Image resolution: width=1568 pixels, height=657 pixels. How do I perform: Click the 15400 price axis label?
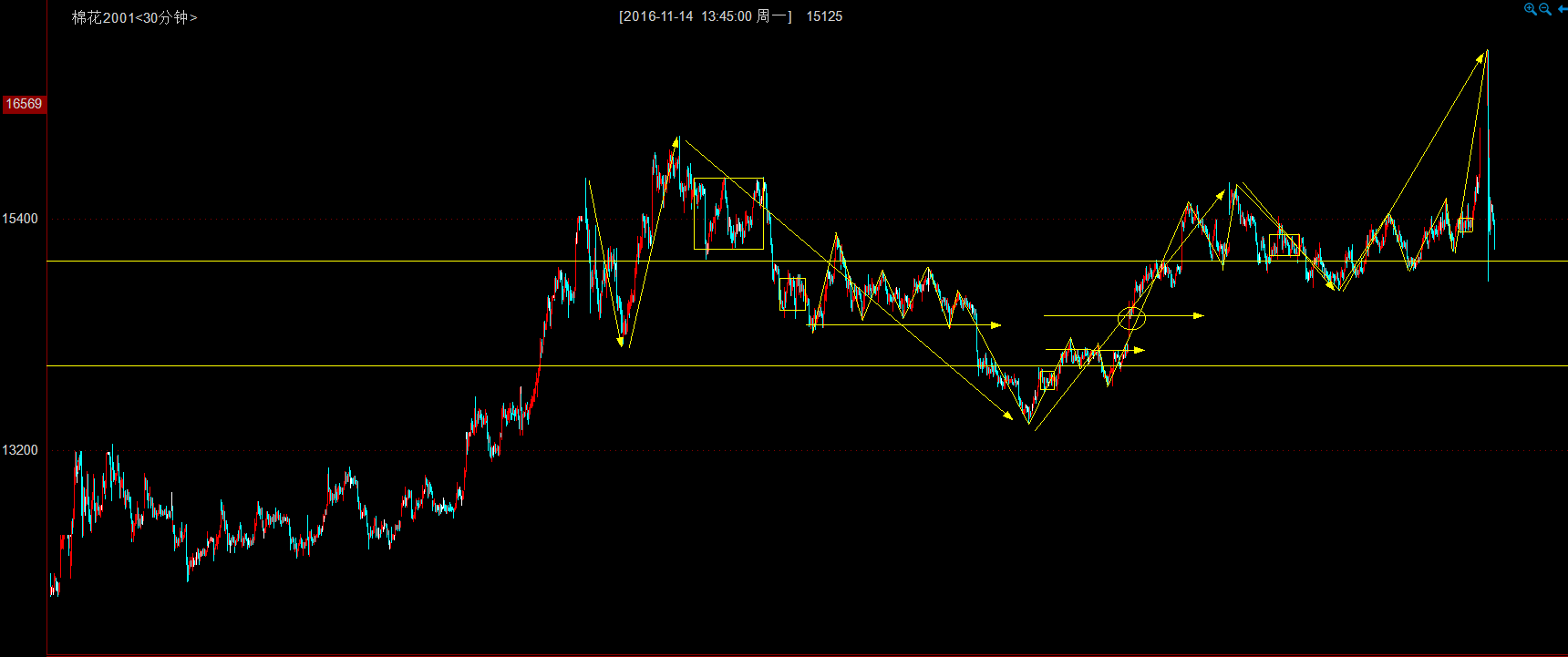[20, 219]
